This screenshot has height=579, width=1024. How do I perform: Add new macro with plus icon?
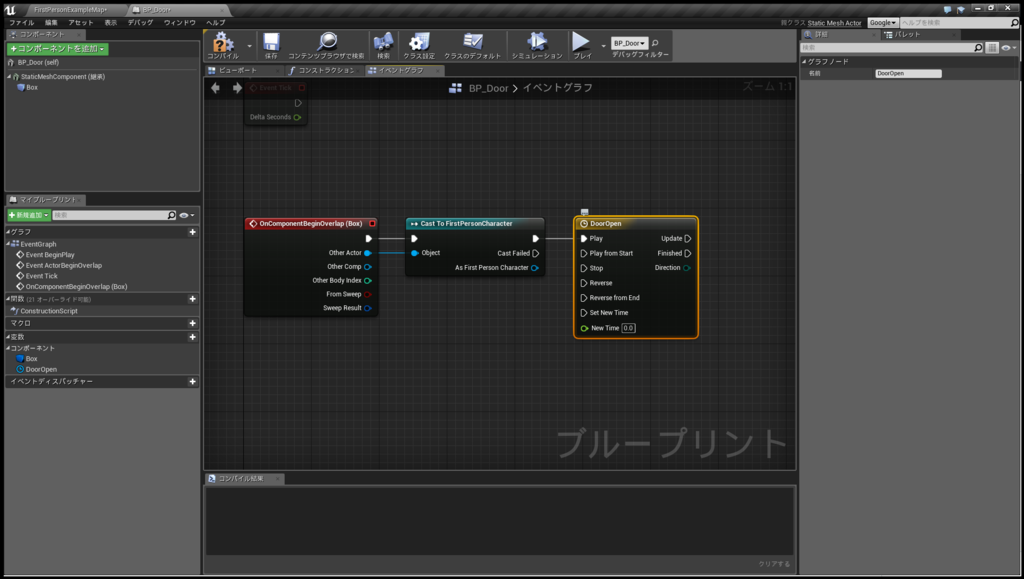point(193,323)
